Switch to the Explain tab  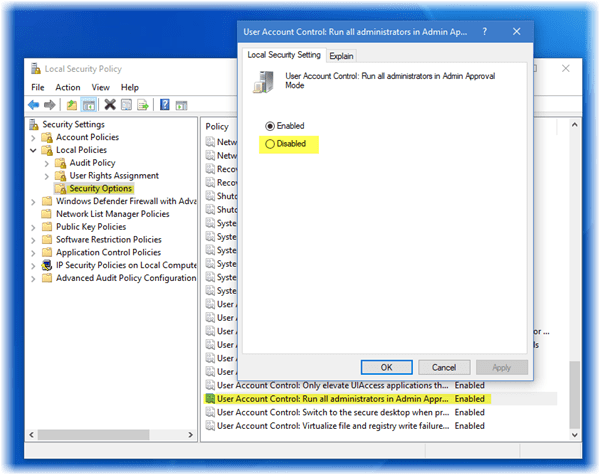click(x=341, y=56)
